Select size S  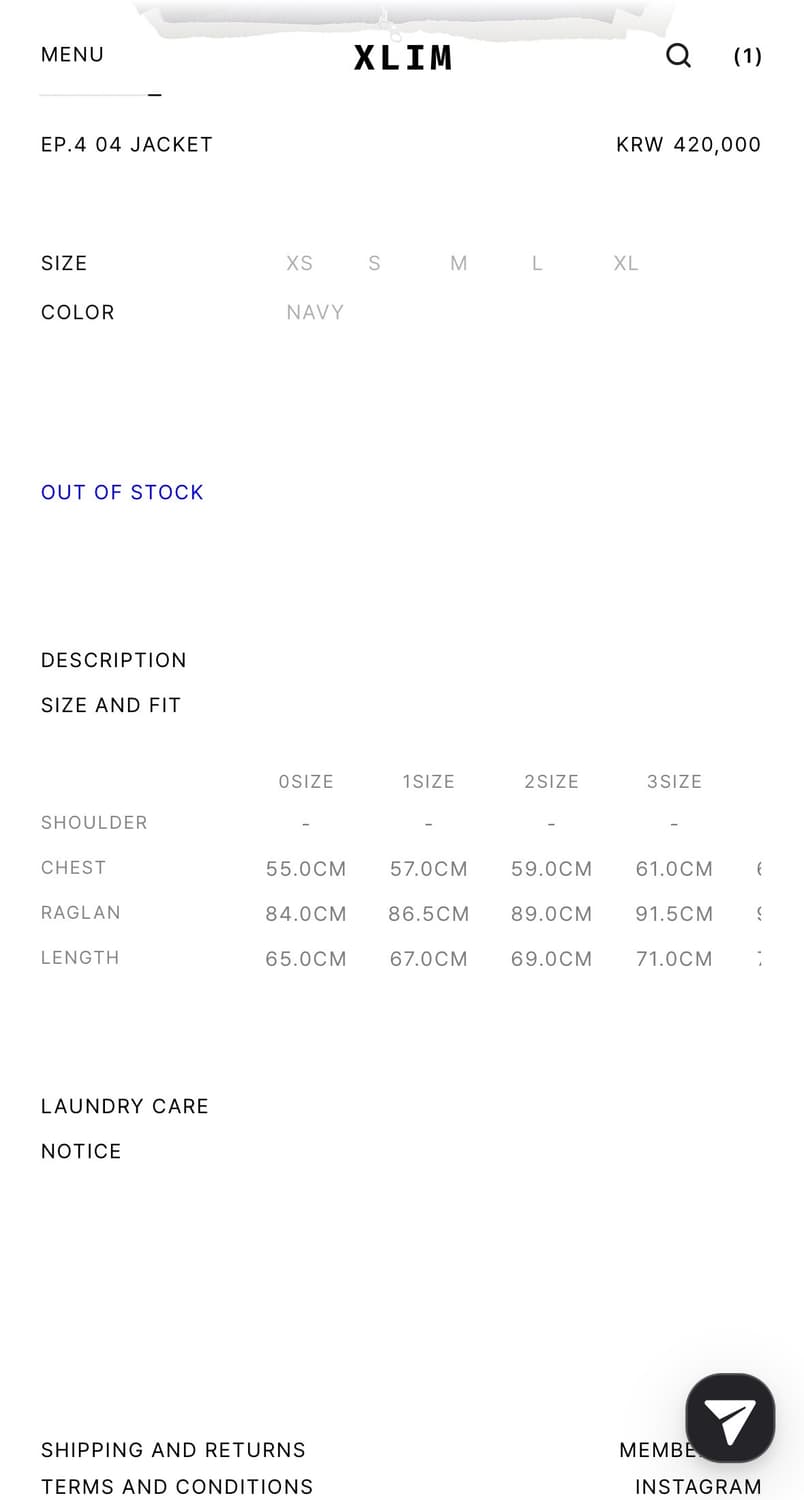pyautogui.click(x=374, y=263)
